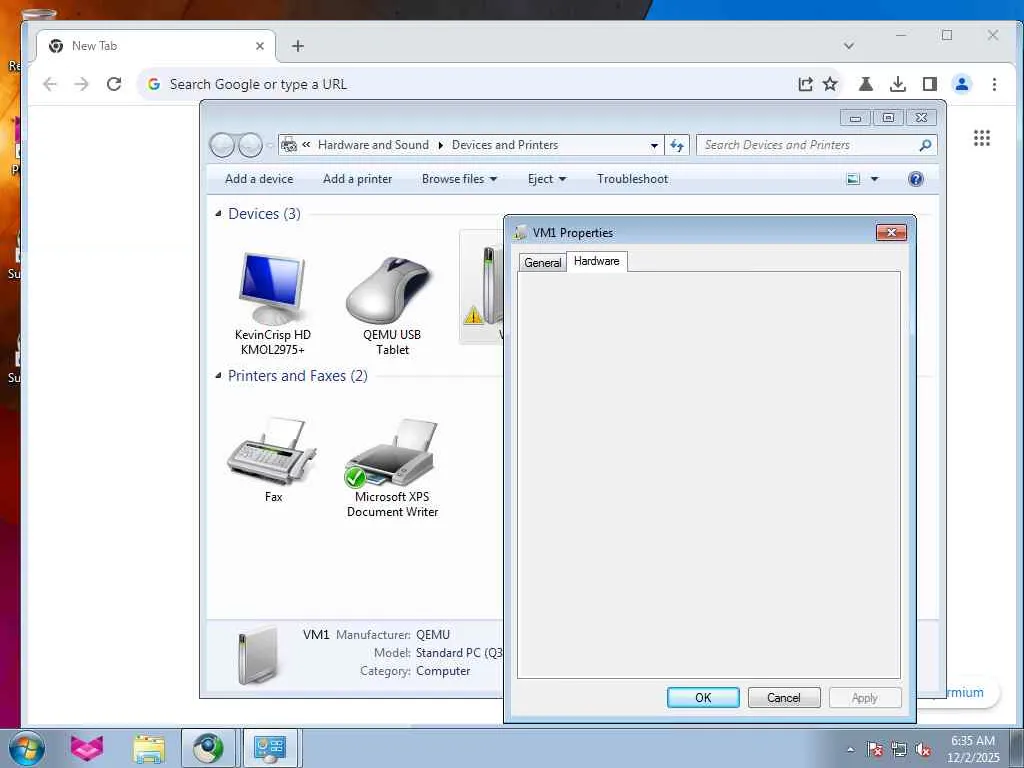Open Eject dropdown
1024x768 pixels.
click(547, 179)
